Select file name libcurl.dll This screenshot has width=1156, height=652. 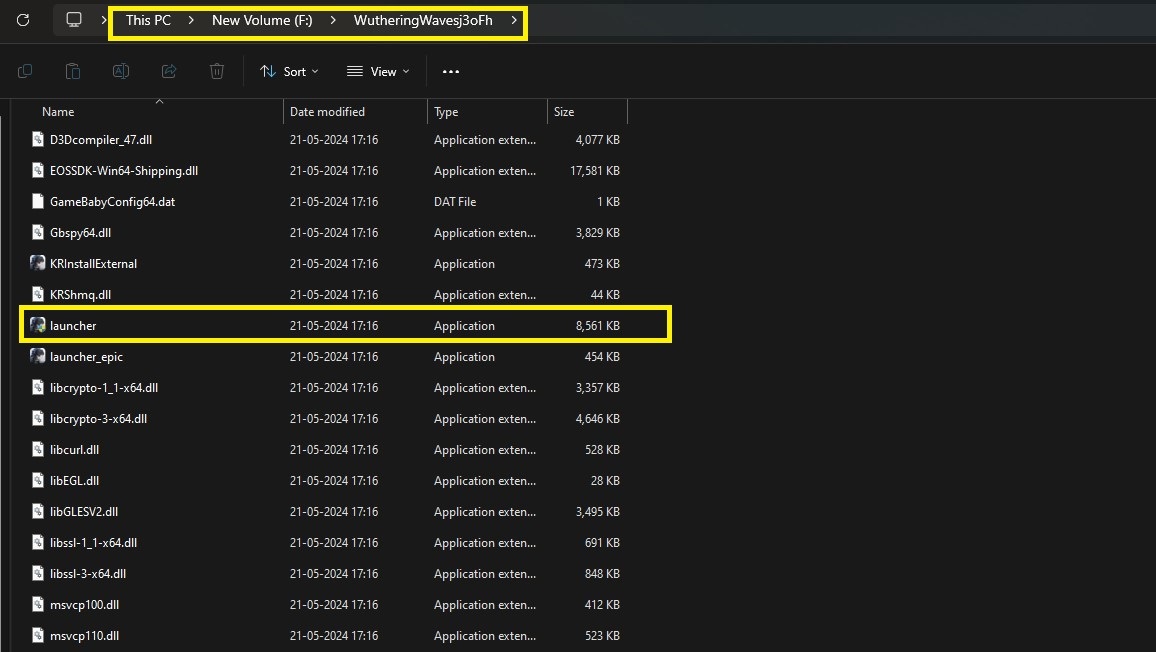click(x=74, y=449)
